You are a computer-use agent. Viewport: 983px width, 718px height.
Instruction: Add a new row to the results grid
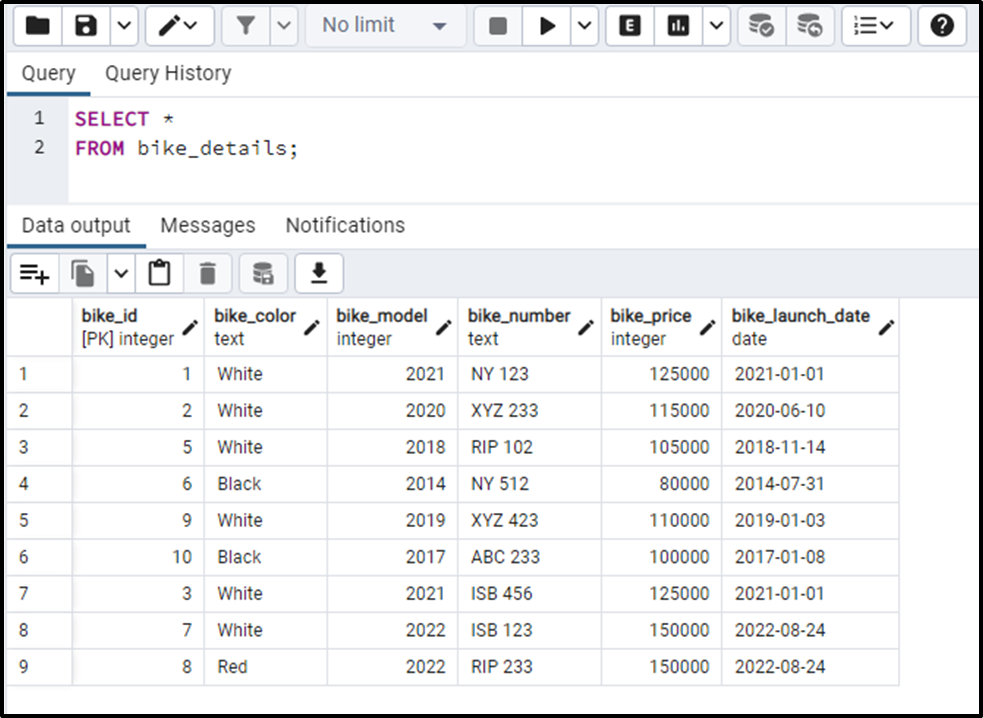coord(35,272)
